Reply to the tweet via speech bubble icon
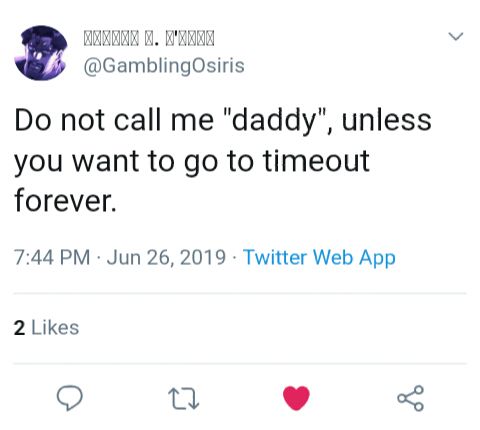 point(70,398)
